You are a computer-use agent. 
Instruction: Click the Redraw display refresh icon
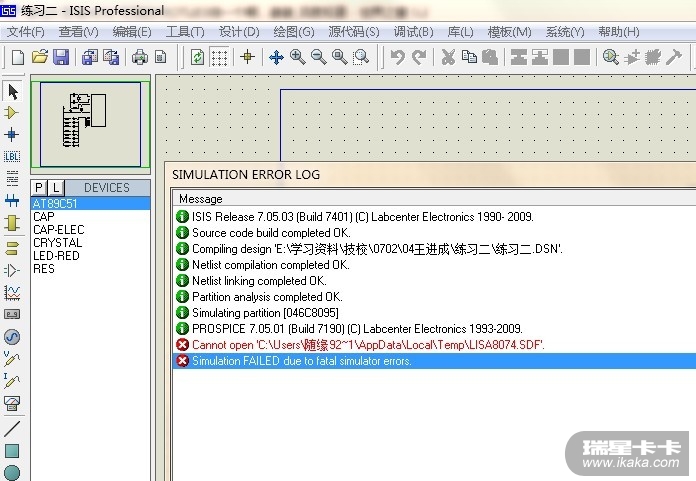point(197,57)
